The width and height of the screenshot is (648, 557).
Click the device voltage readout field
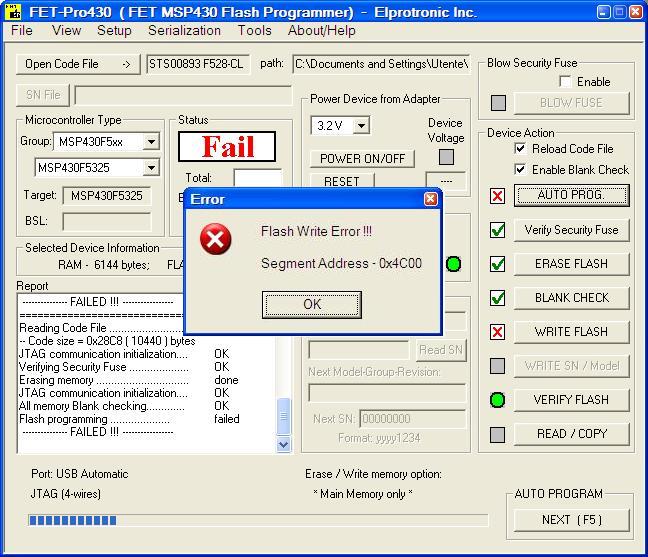446,181
